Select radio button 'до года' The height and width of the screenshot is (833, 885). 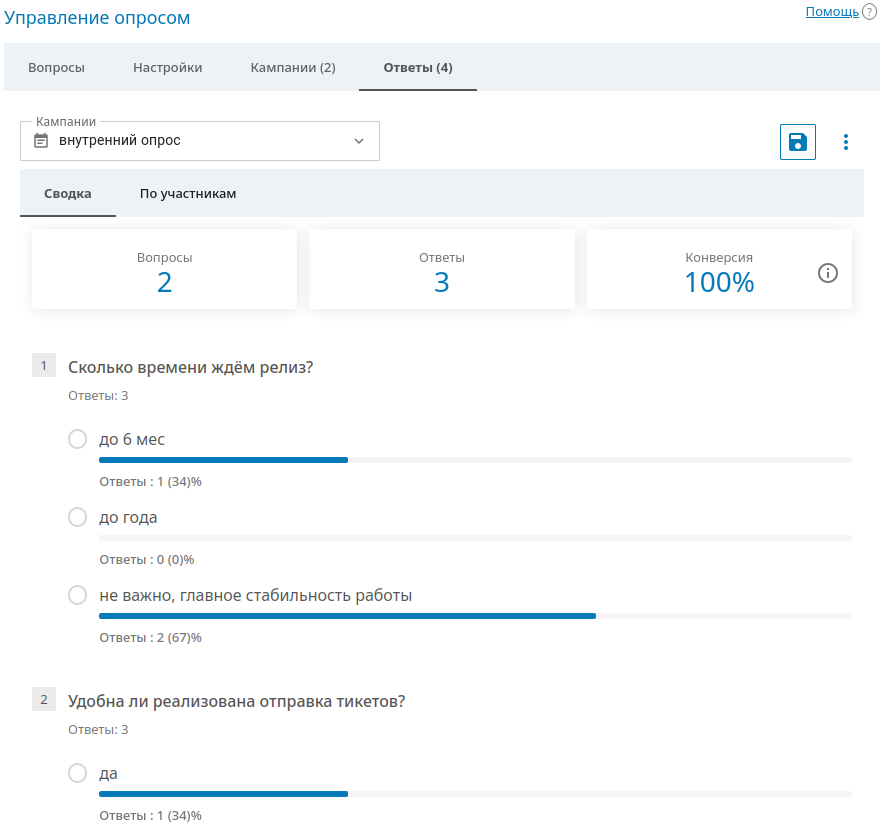[x=77, y=517]
